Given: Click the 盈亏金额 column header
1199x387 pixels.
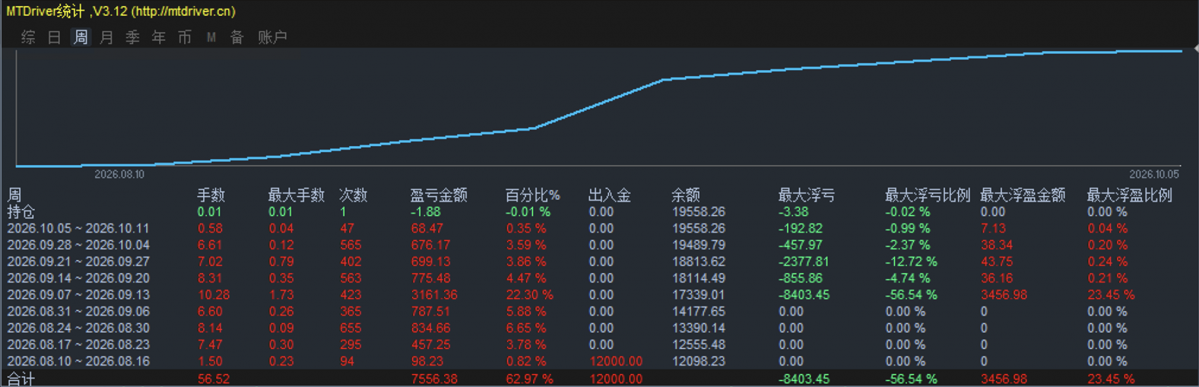Looking at the screenshot, I should pos(439,195).
